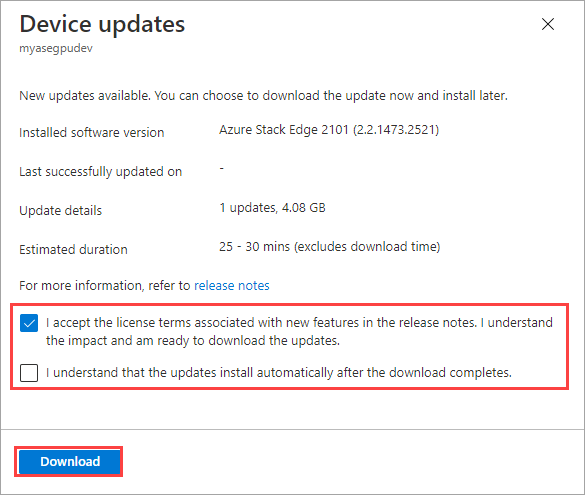Image resolution: width=585 pixels, height=495 pixels.
Task: Click the updates install automatically label text
Action: pos(279,373)
